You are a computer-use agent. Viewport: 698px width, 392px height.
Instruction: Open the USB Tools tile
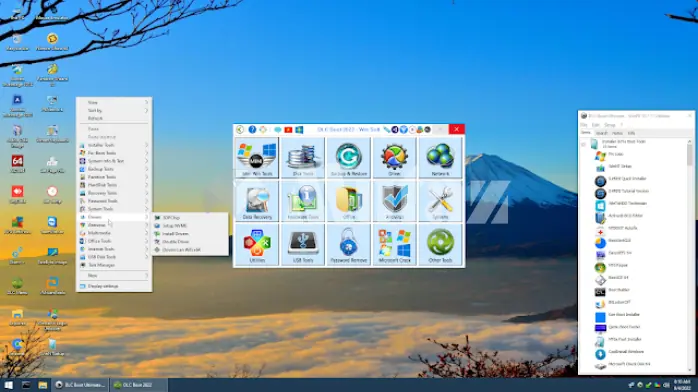[x=303, y=244]
